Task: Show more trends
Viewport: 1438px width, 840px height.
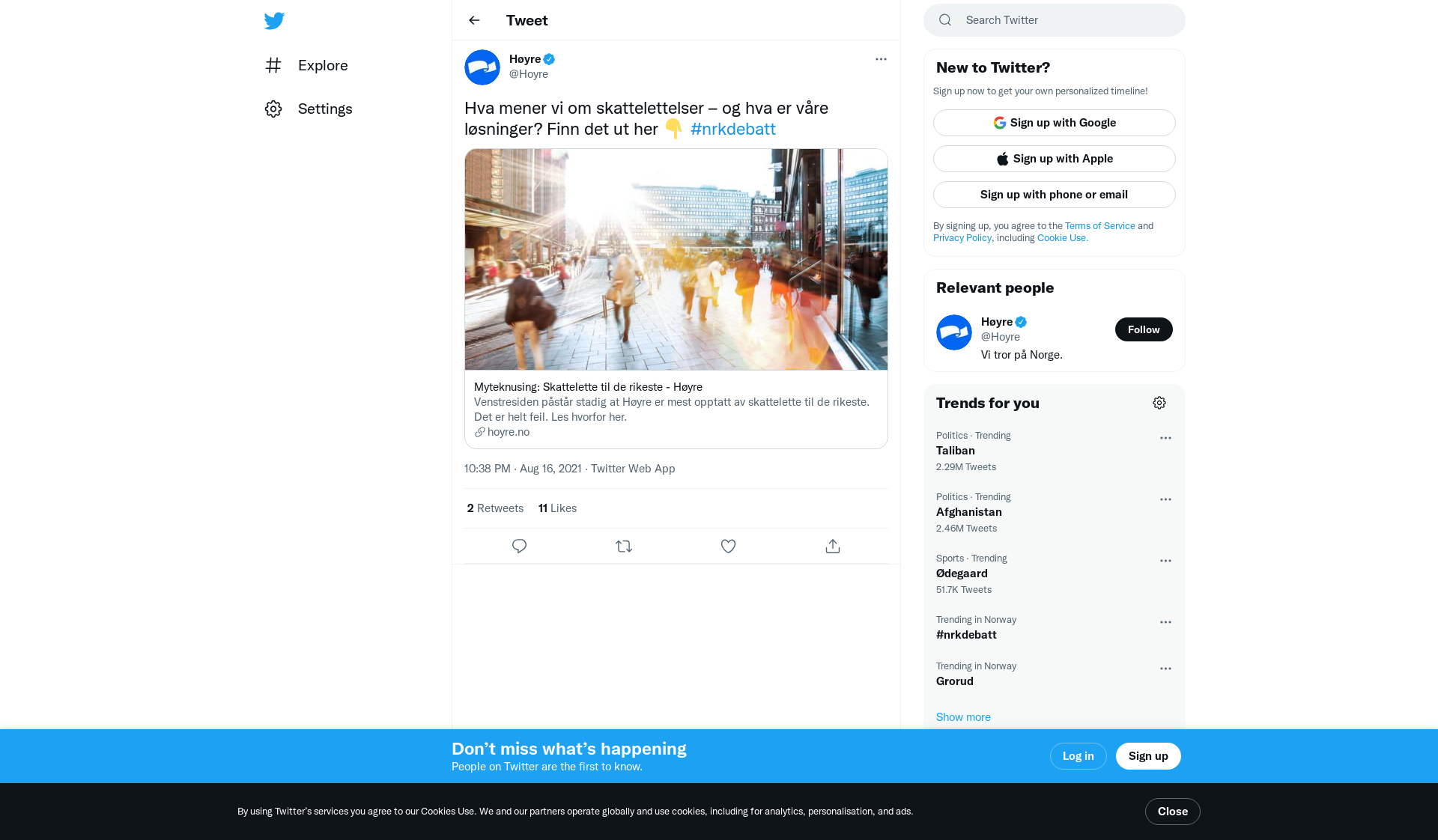Action: click(x=963, y=717)
